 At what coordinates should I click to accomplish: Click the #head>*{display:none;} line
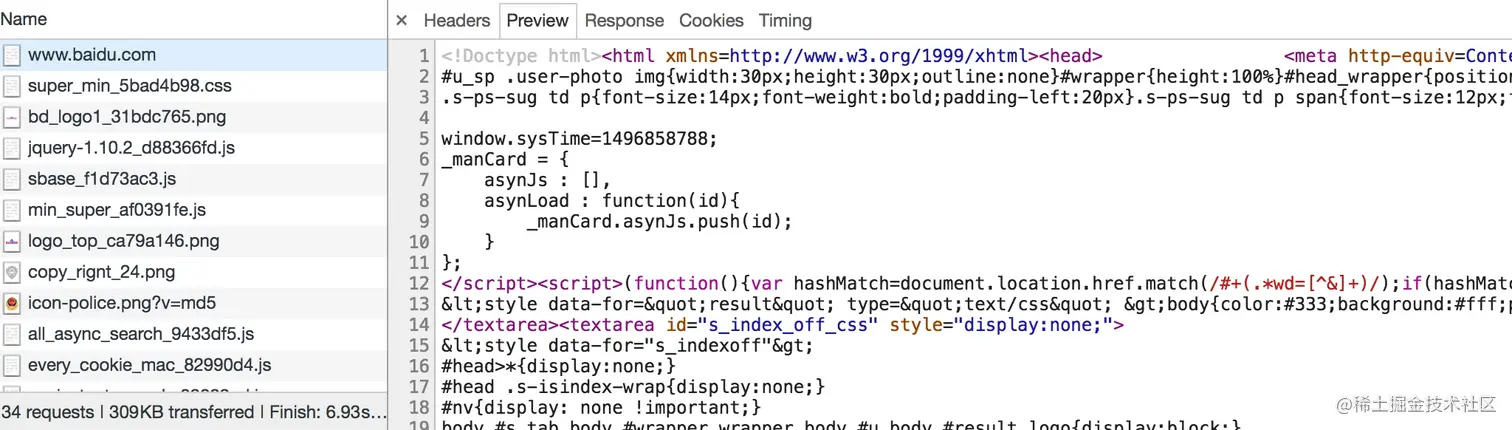click(x=558, y=366)
